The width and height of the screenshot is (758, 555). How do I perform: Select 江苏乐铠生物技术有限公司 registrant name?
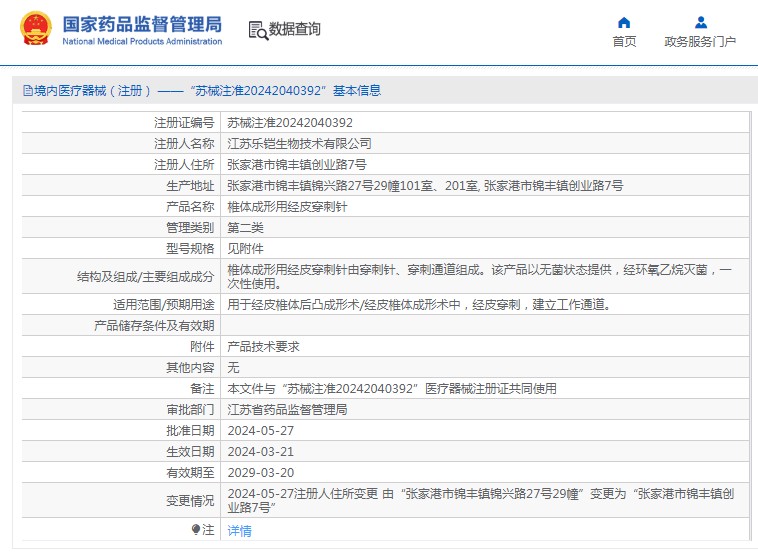[x=299, y=144]
